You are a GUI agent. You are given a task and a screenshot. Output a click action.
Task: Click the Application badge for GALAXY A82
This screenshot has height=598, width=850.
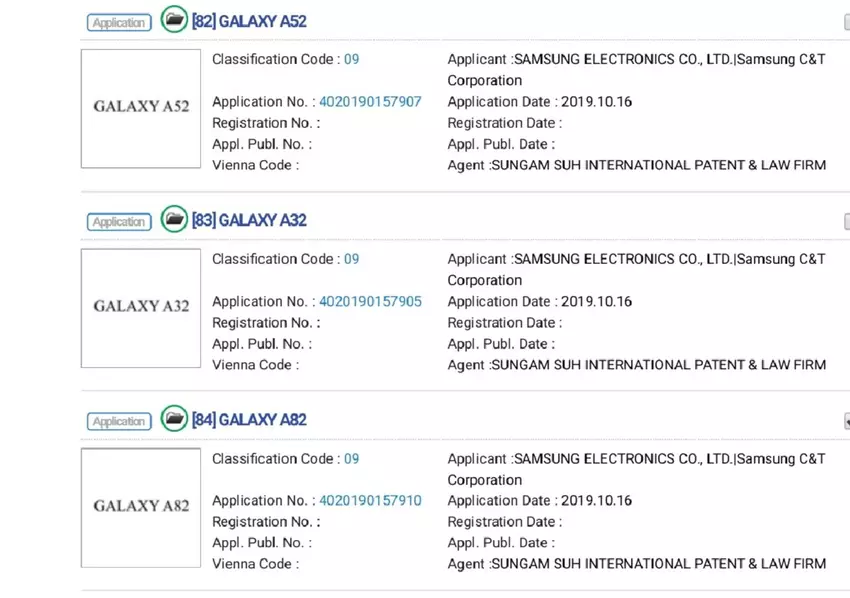click(x=119, y=421)
